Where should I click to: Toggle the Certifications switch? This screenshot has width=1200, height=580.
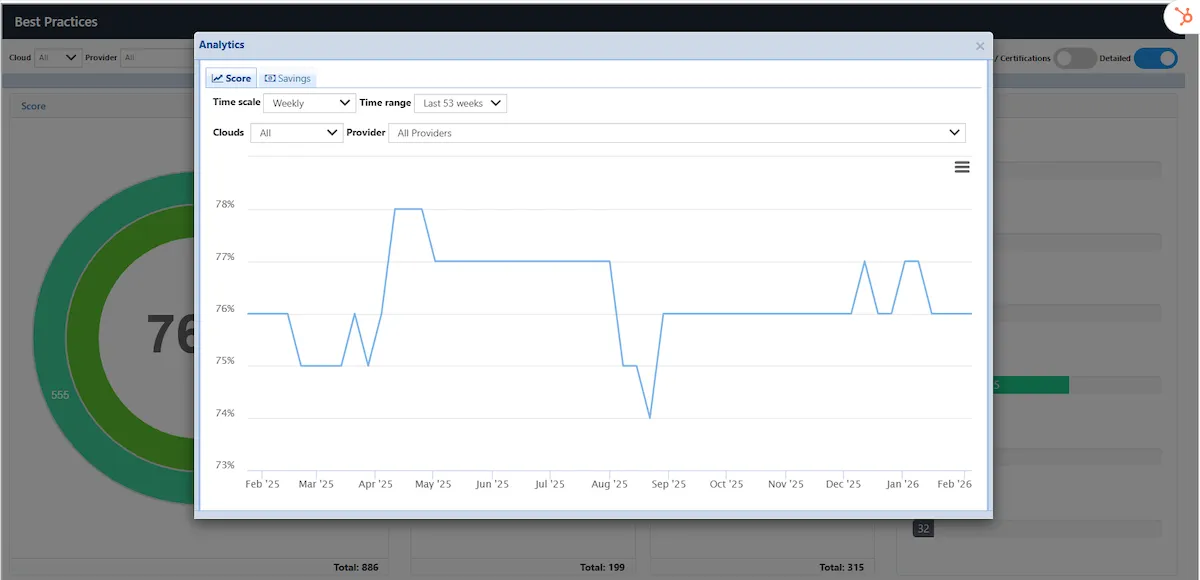(1076, 58)
